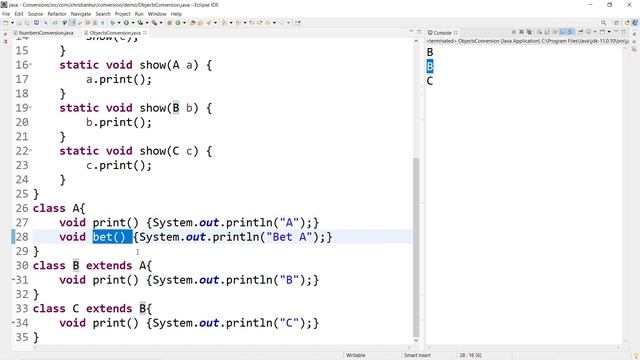Collapse the show(C c) method fold
Screen dimensions: 640x360
click(x=31, y=151)
